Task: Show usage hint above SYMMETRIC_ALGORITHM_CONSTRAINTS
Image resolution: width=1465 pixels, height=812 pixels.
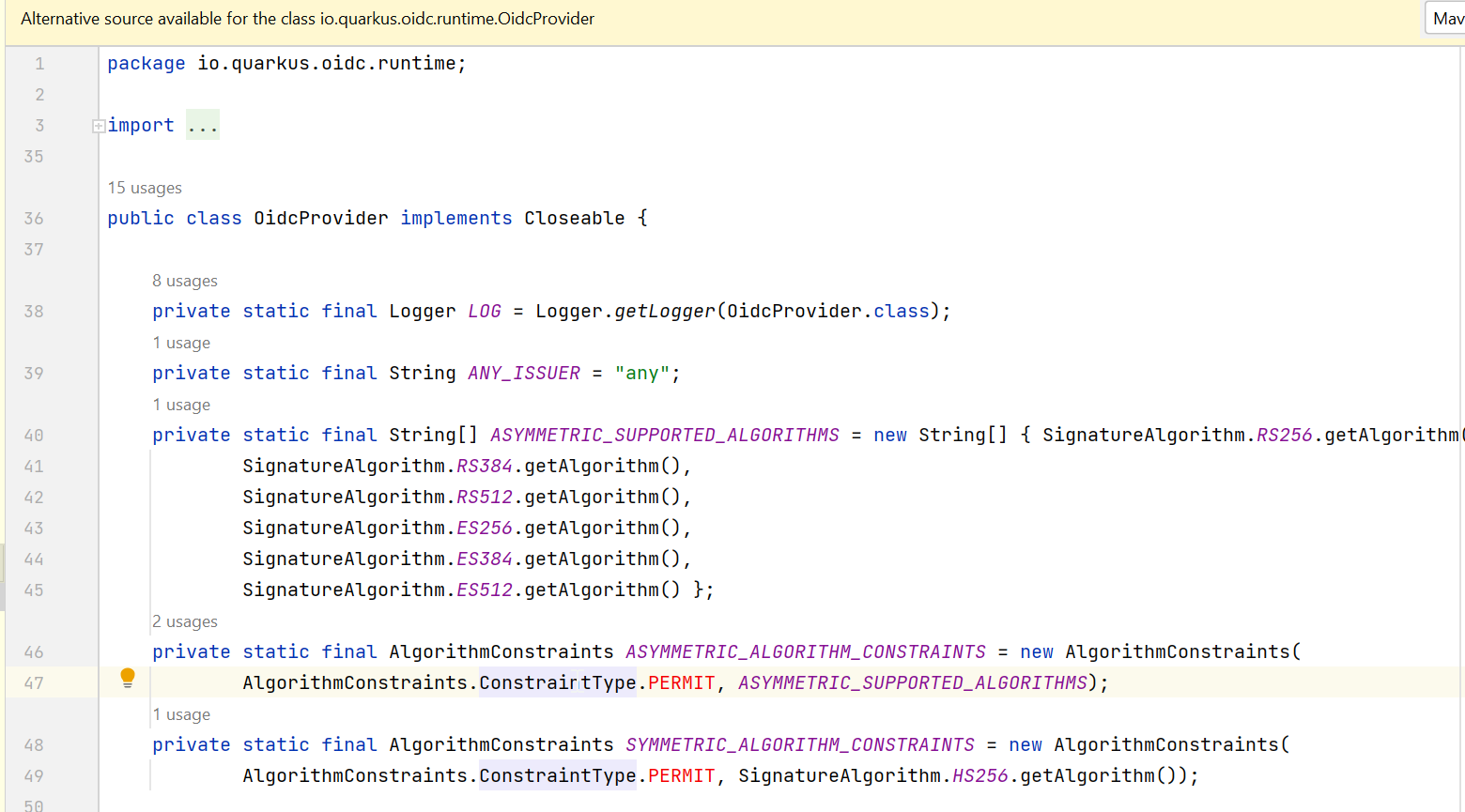Action: 181,714
